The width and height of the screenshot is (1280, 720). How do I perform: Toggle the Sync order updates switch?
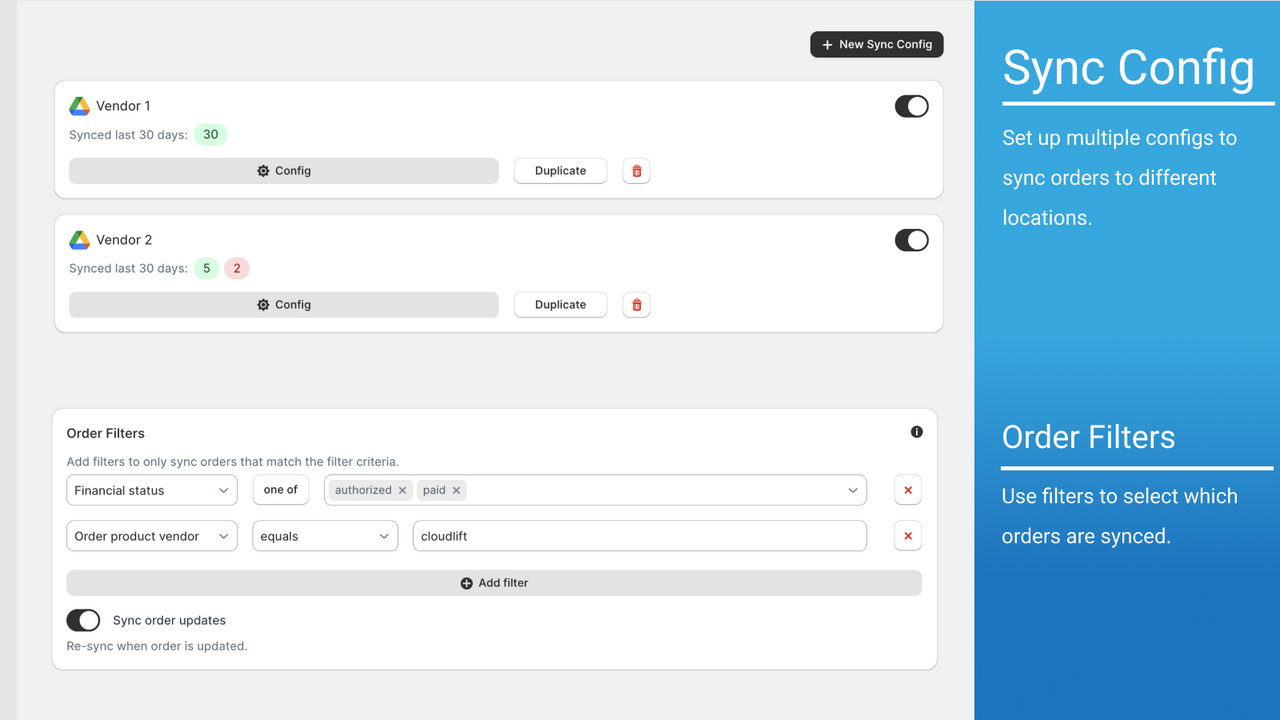(84, 620)
